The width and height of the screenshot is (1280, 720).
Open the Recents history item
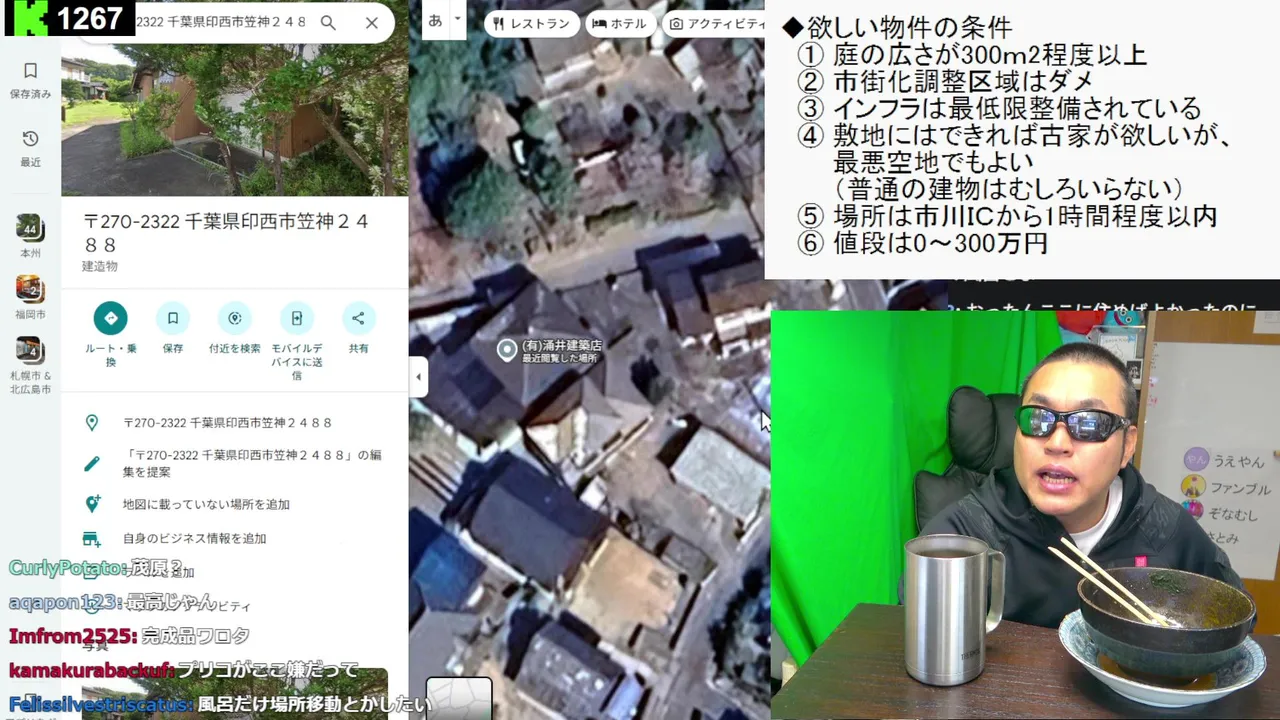[x=30, y=148]
